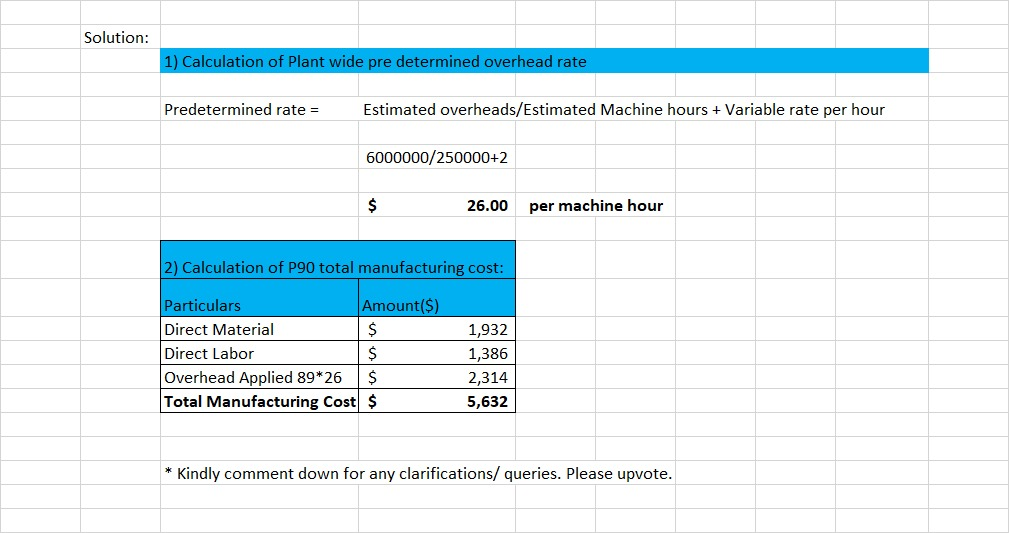The image size is (1009, 533).
Task: Click the 1,932 amount cell
Action: pyautogui.click(x=437, y=329)
